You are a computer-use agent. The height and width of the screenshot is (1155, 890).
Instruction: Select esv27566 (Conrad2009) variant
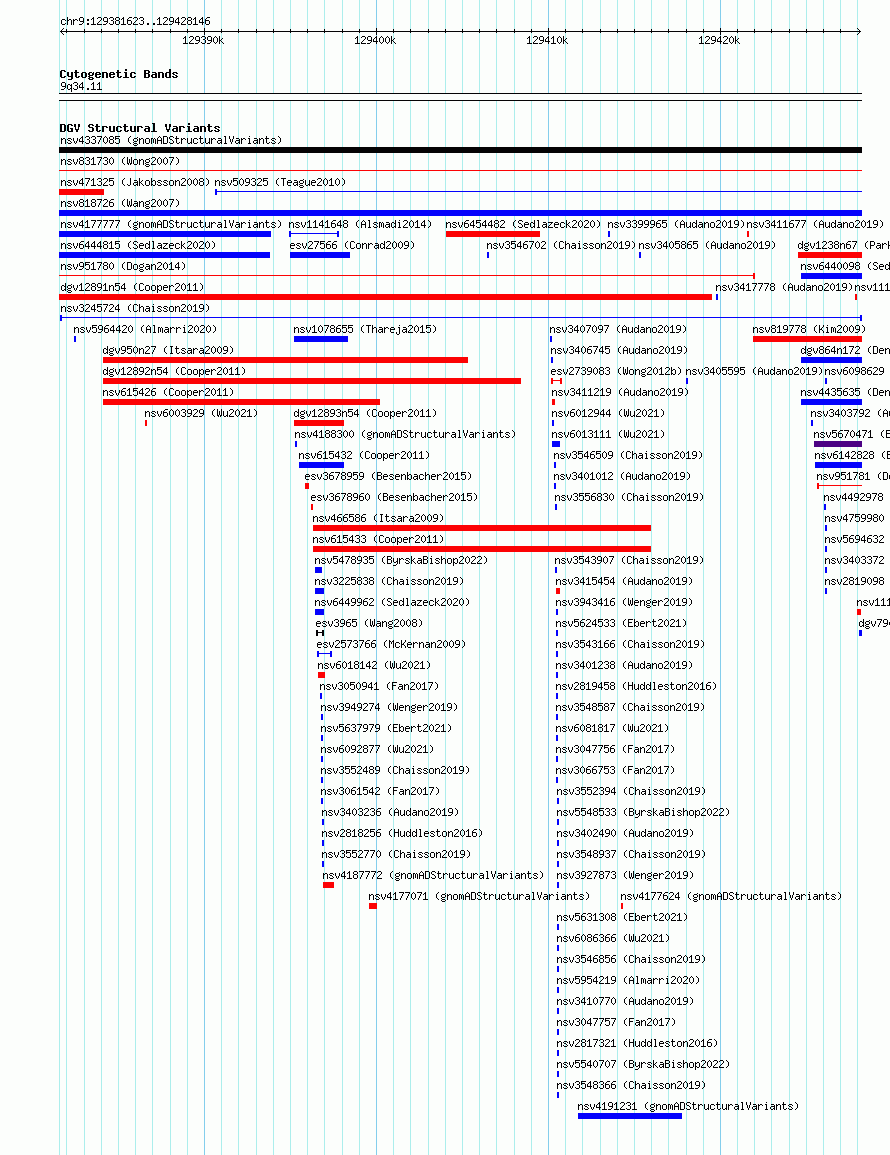coord(352,245)
